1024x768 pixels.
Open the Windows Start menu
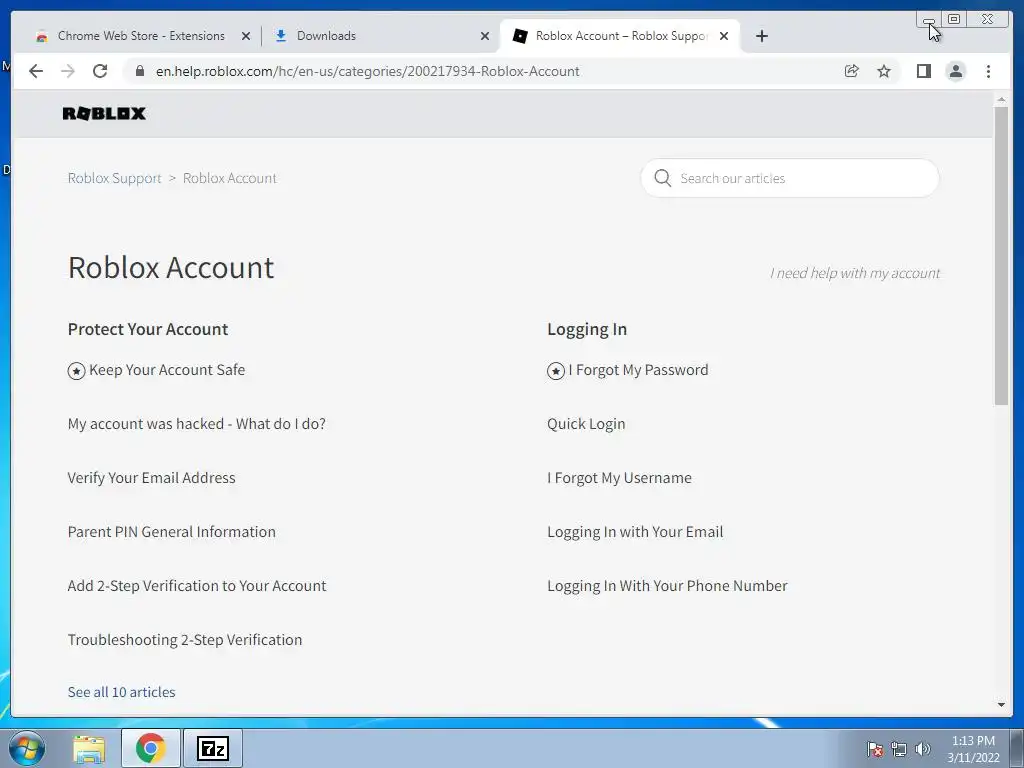click(x=27, y=748)
